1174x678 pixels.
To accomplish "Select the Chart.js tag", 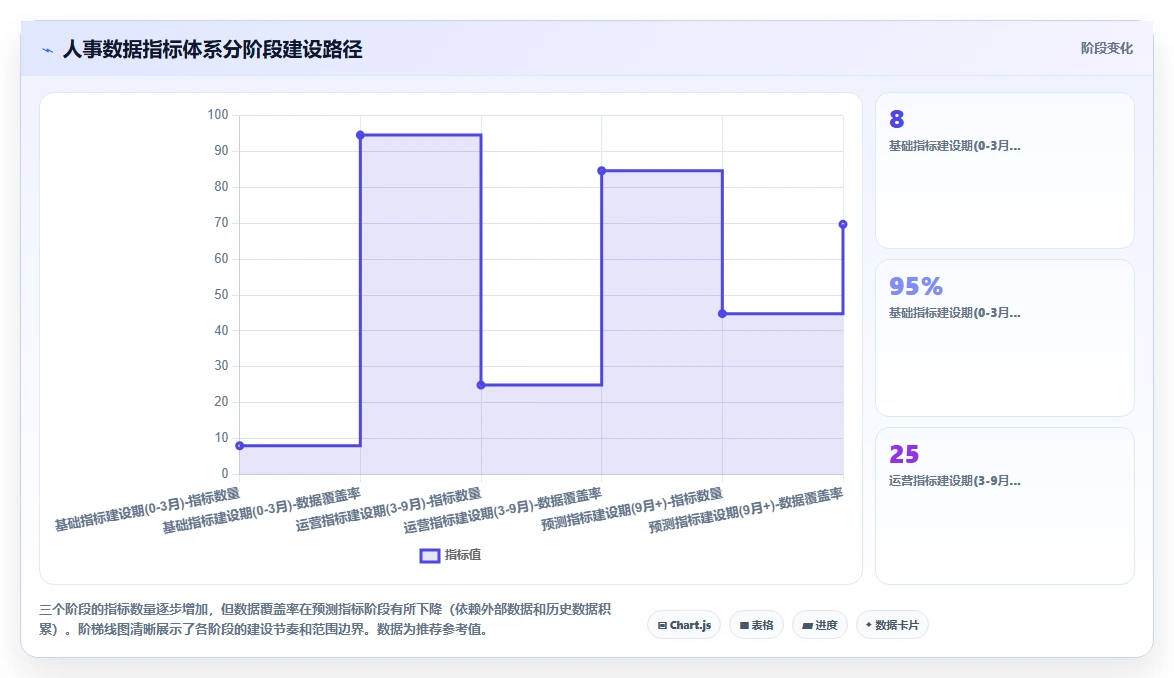I will 684,625.
